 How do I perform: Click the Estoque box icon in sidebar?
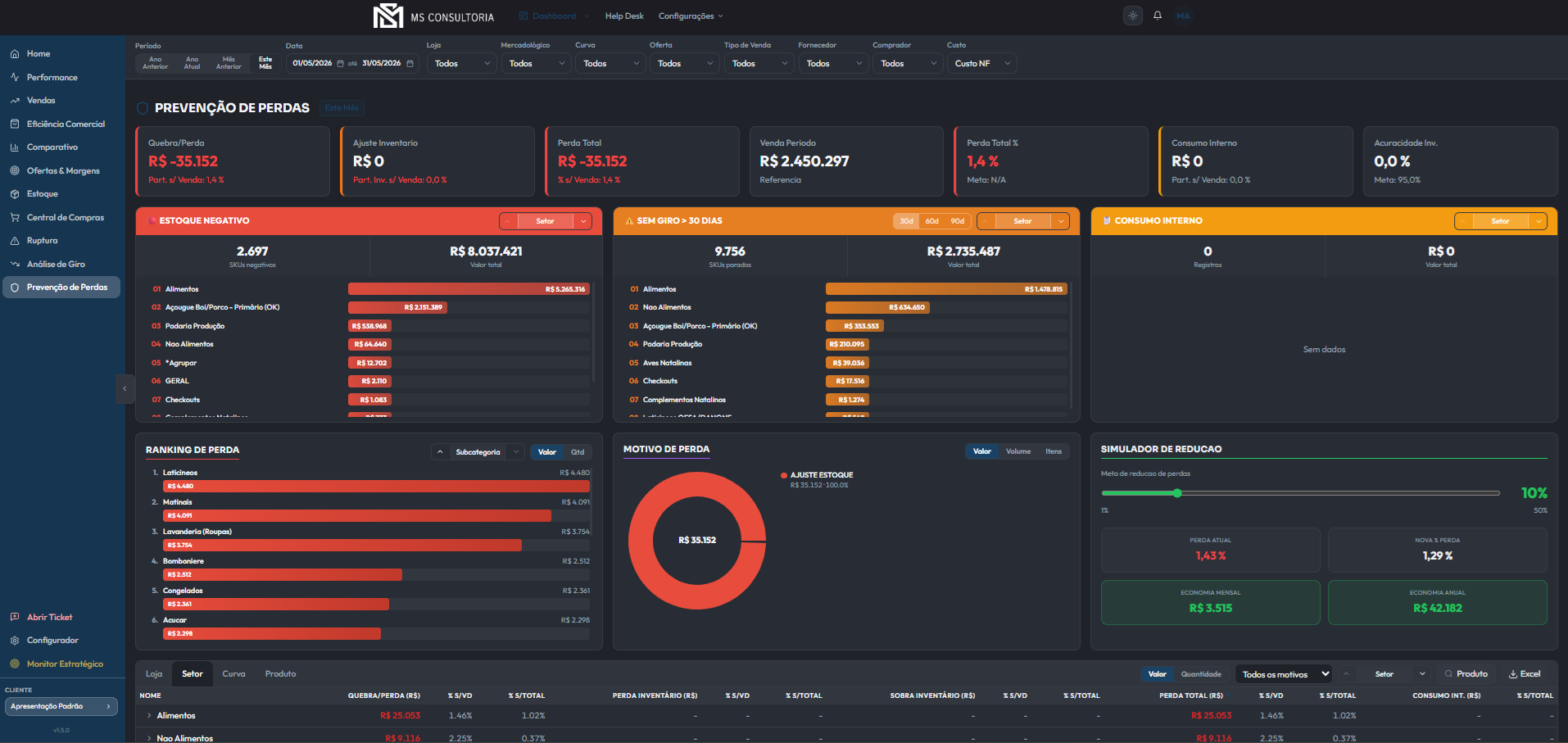[15, 194]
